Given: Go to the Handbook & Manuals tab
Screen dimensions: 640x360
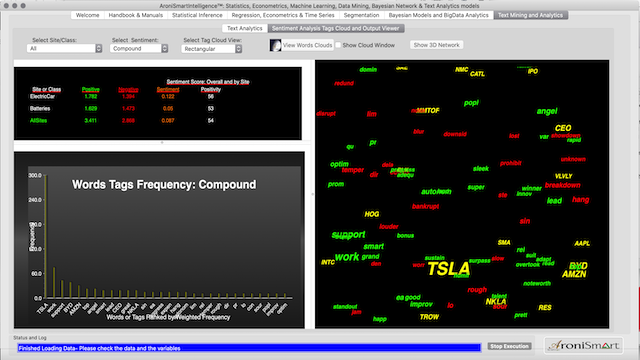Looking at the screenshot, I should (136, 15).
